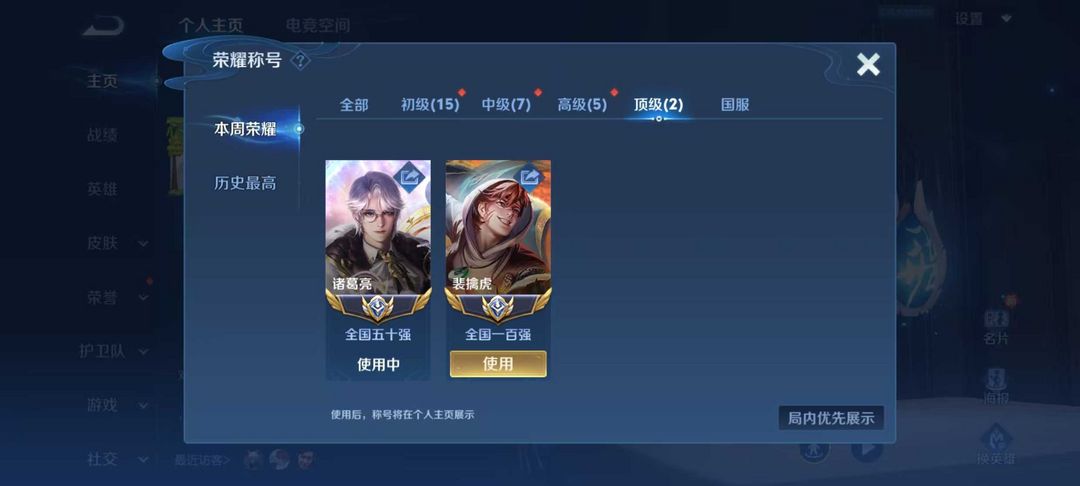Click the share icon on 诸葛亮 card
The height and width of the screenshot is (486, 1080).
coord(410,178)
